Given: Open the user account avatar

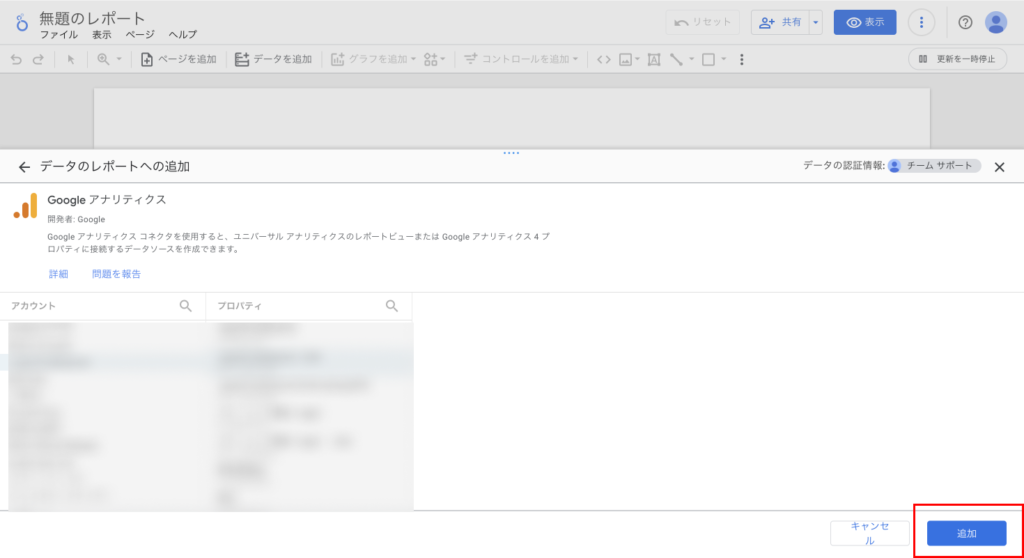Looking at the screenshot, I should coord(996,22).
